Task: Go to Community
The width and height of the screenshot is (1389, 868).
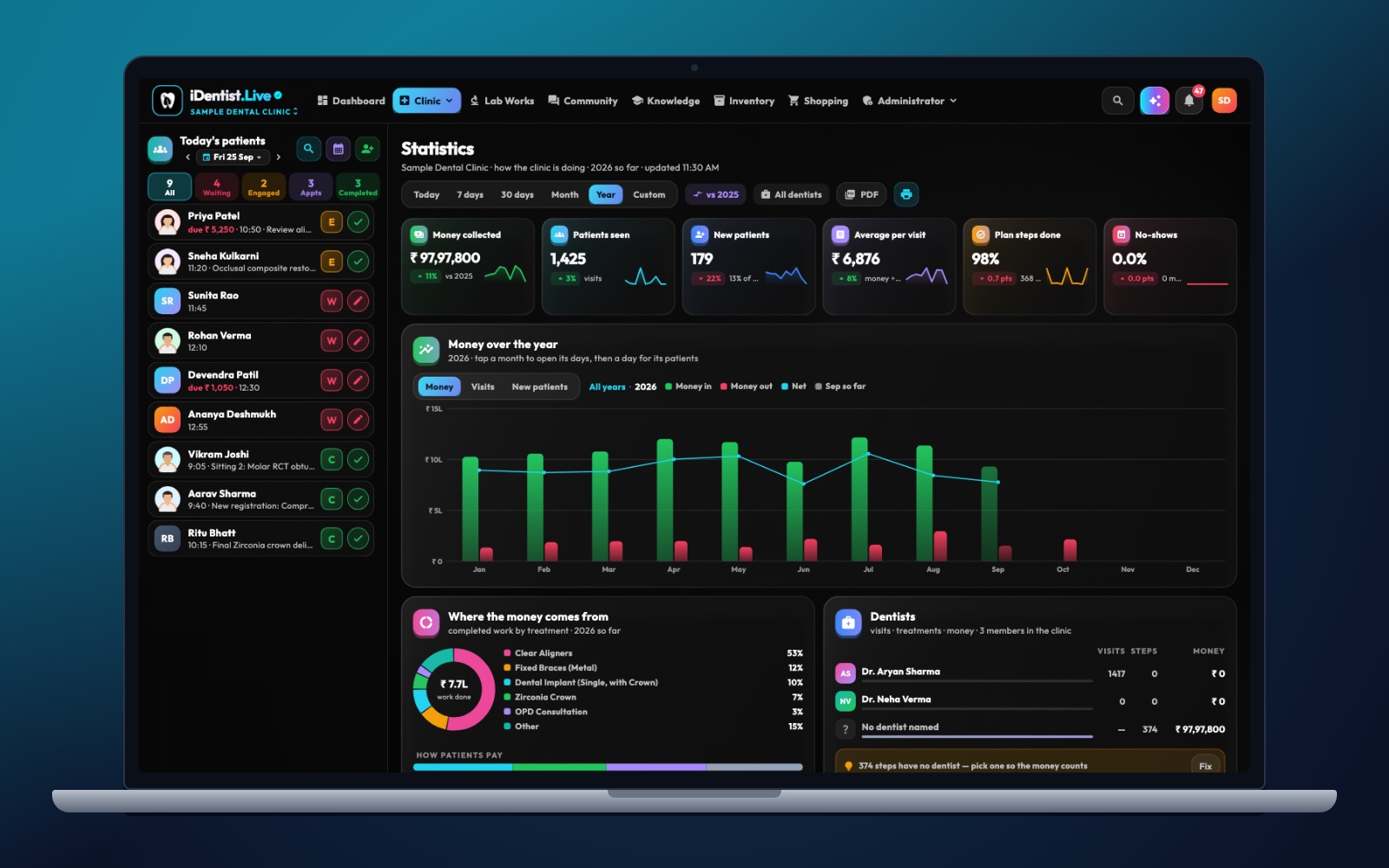Action: [583, 101]
